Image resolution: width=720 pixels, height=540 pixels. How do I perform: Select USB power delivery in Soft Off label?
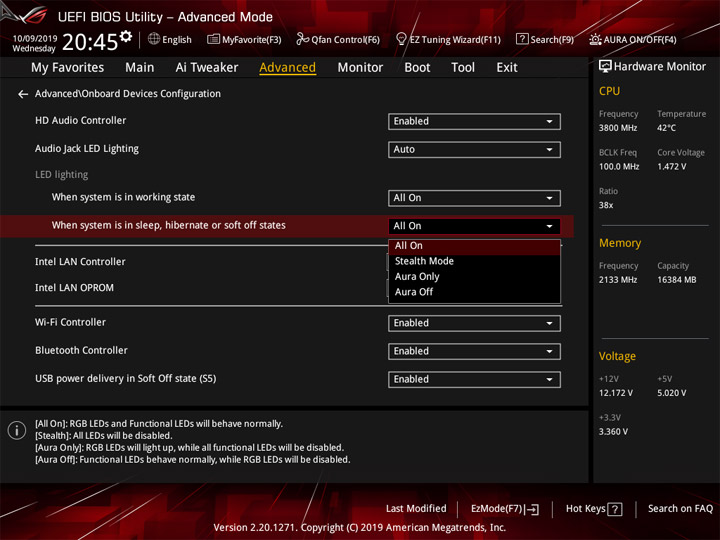tap(125, 379)
